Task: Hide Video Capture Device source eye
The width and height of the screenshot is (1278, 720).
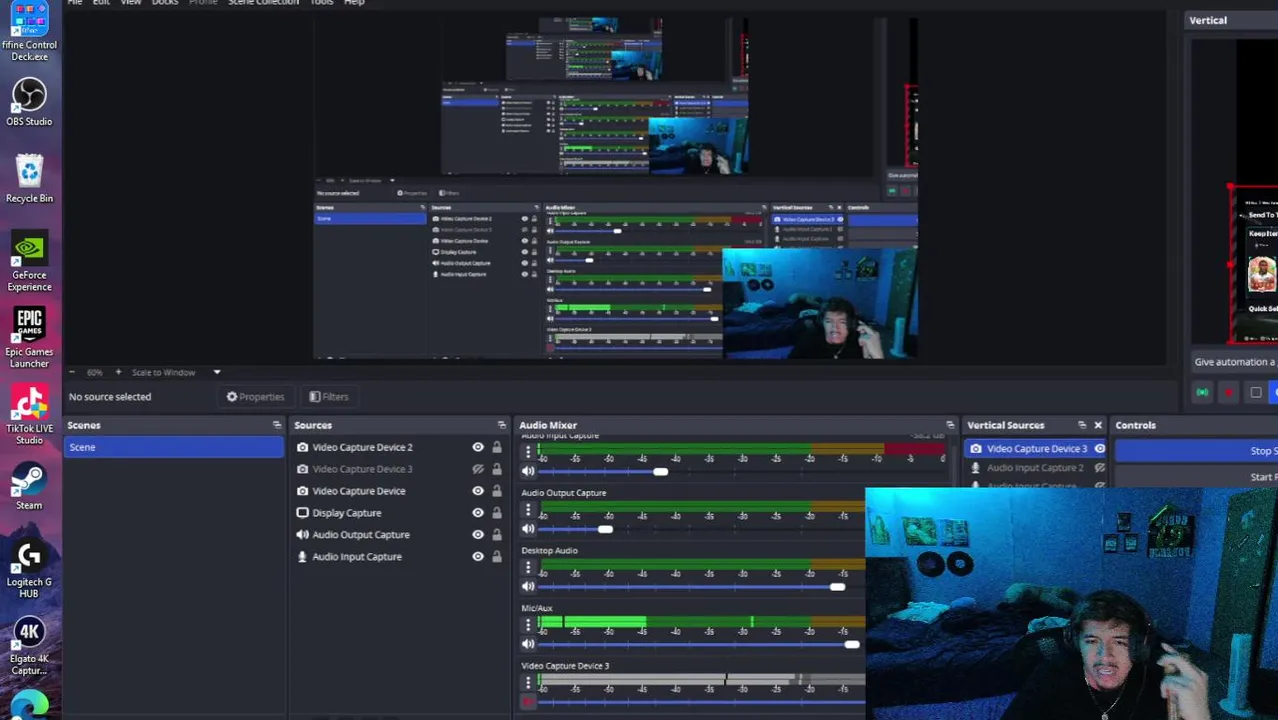Action: pos(478,491)
